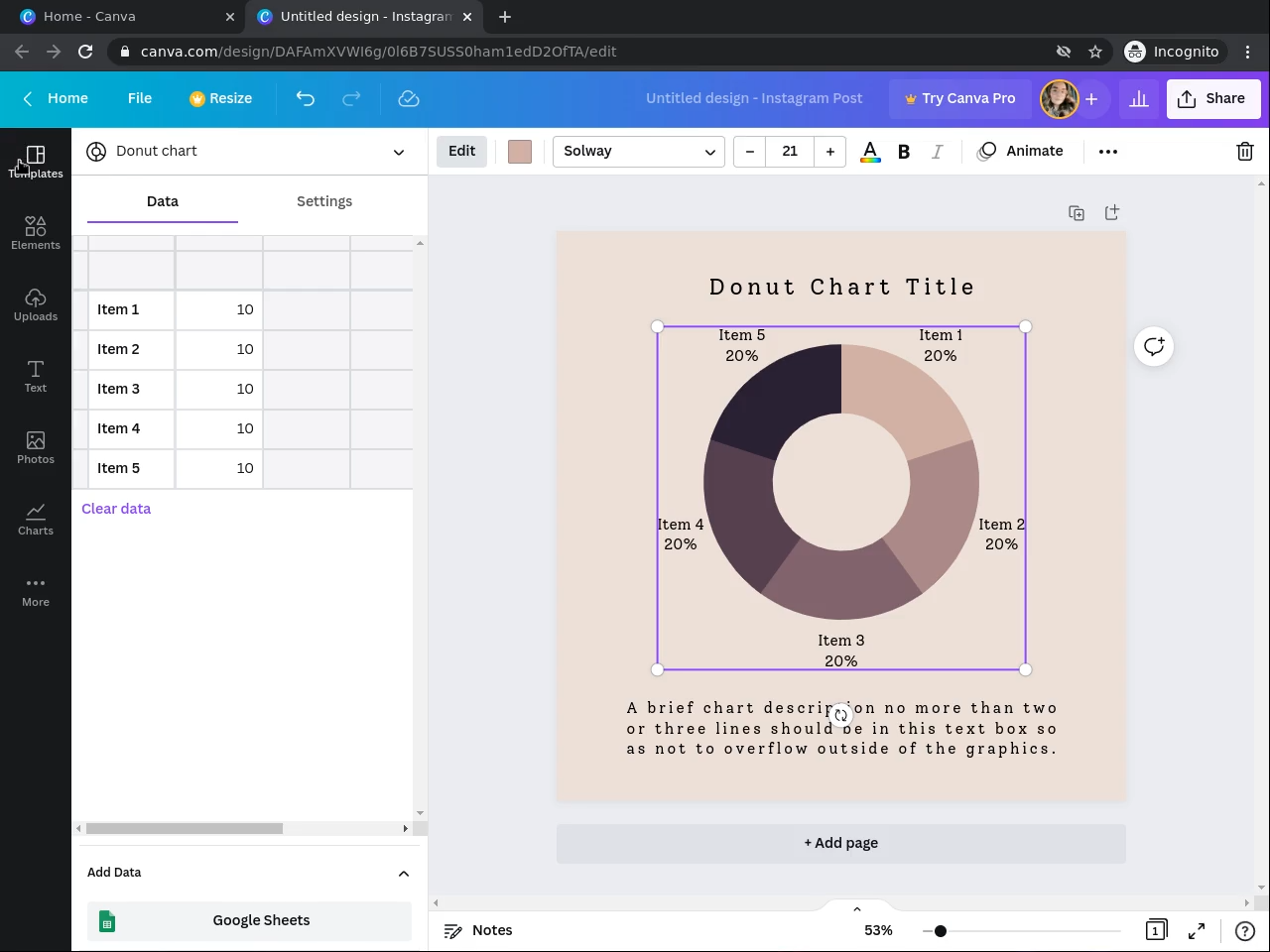This screenshot has height=952, width=1270.
Task: Collapse the Add Data section
Action: tap(404, 874)
